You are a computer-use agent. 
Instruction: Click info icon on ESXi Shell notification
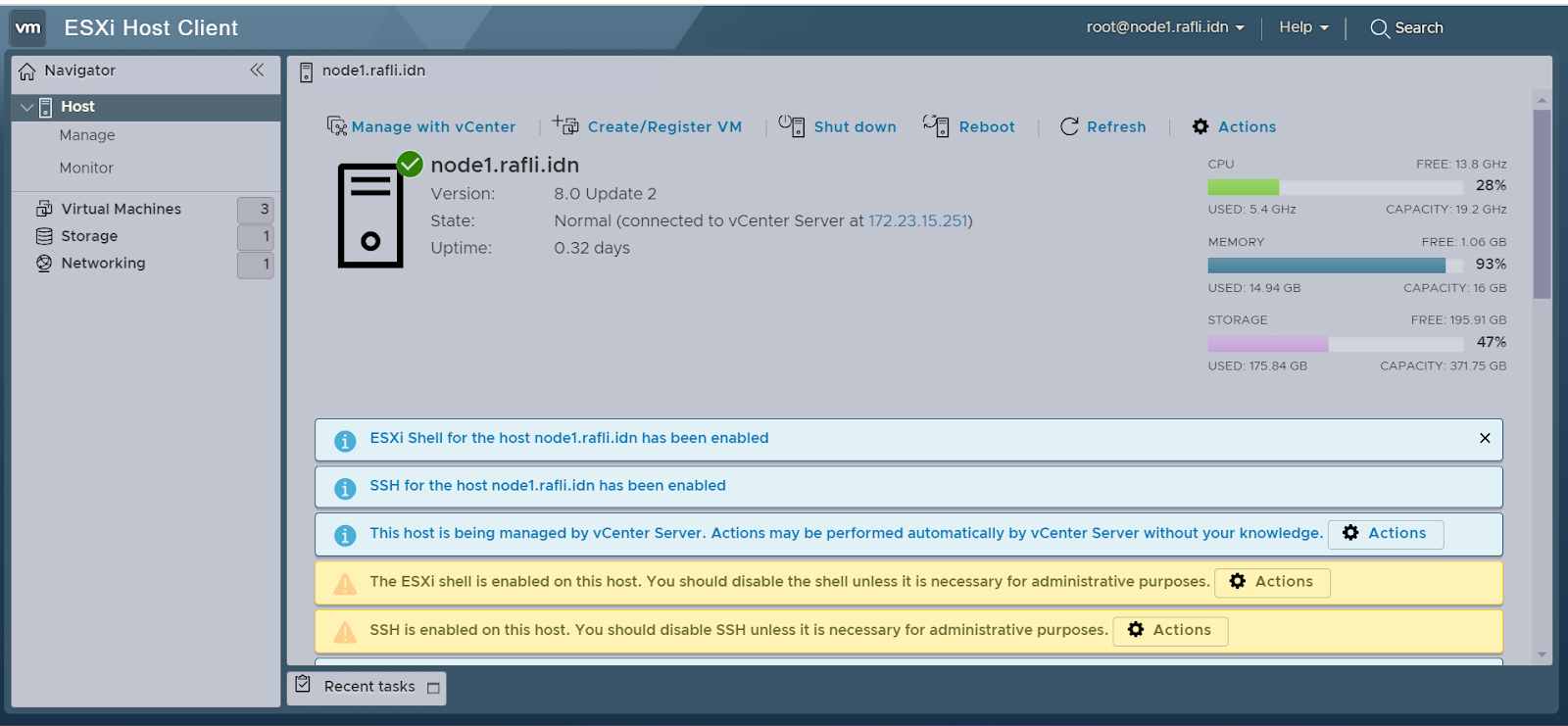point(345,441)
